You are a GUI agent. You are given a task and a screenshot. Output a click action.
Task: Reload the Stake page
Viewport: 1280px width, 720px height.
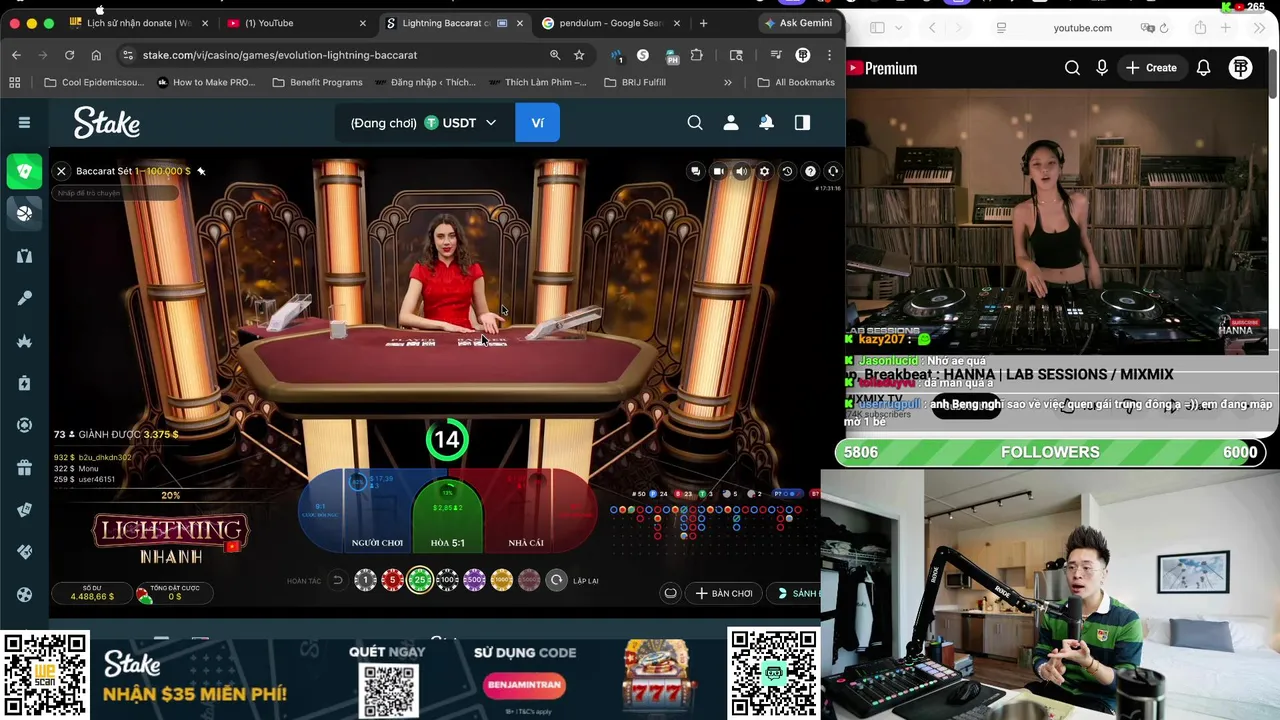[69, 55]
